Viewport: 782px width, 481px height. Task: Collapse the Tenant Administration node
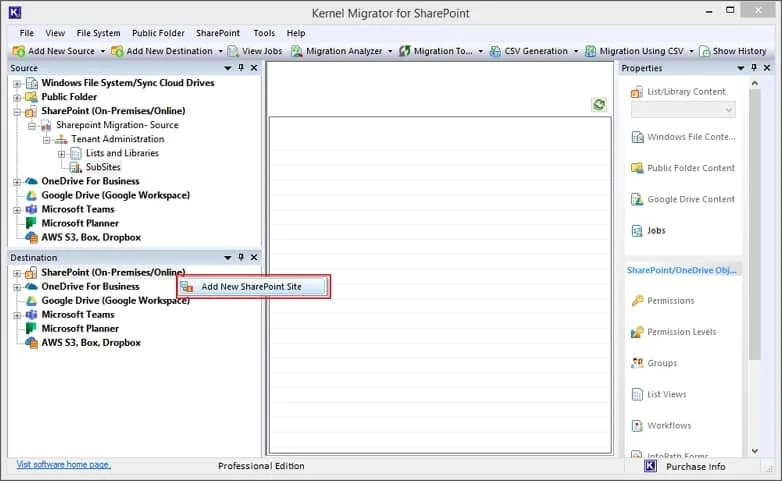click(x=46, y=140)
